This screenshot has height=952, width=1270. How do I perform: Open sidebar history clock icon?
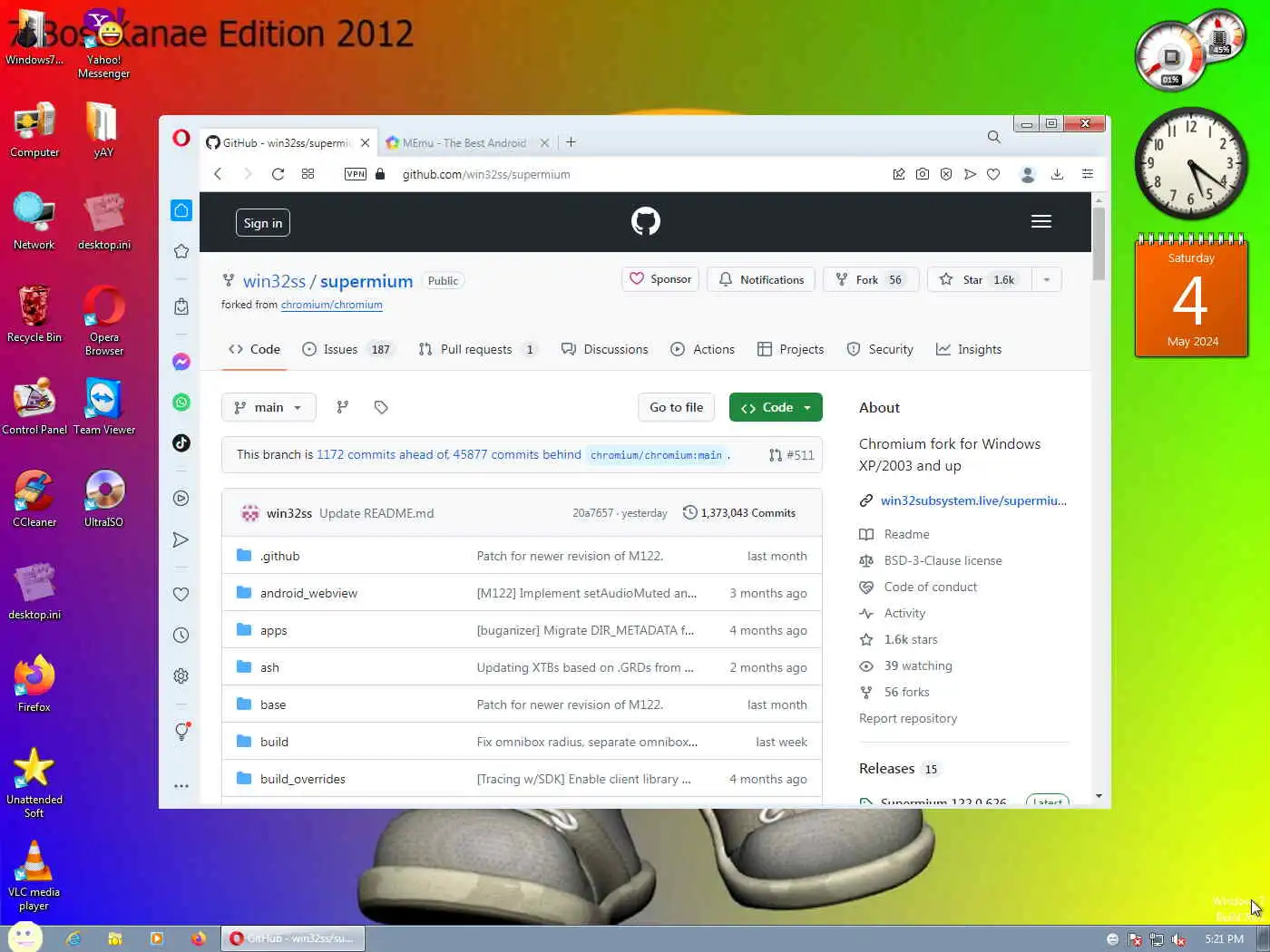(181, 636)
